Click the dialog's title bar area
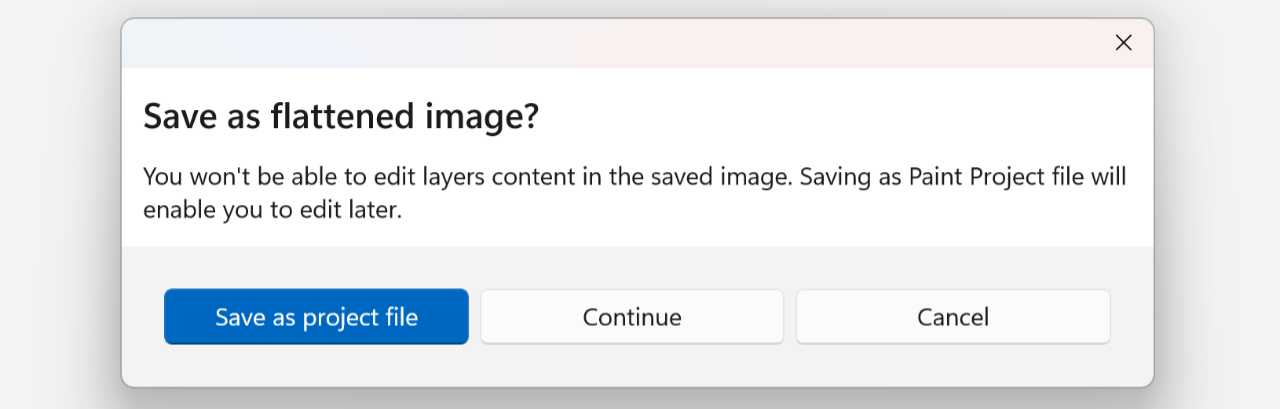1280x409 pixels. click(600, 42)
